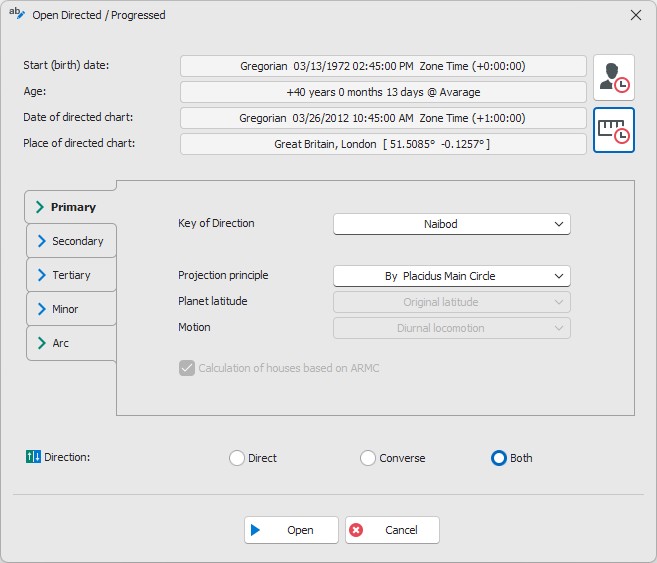Screen dimensions: 657x563
Task: Click the 'Place of directed chart:' label
Action: (79, 143)
